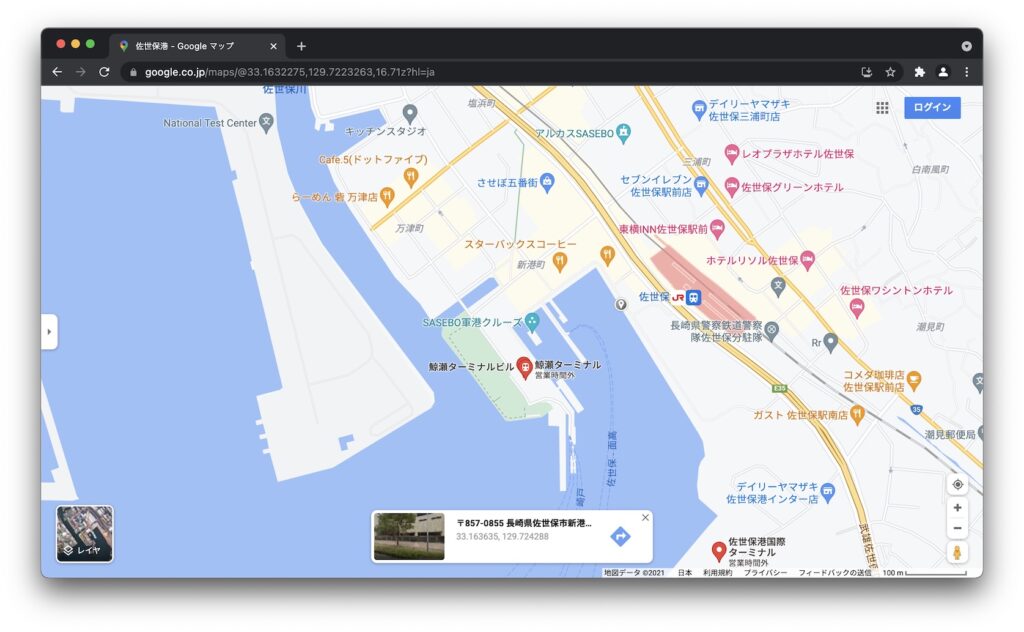Image resolution: width=1024 pixels, height=632 pixels.
Task: Open the プライバシー footer link
Action: click(765, 573)
